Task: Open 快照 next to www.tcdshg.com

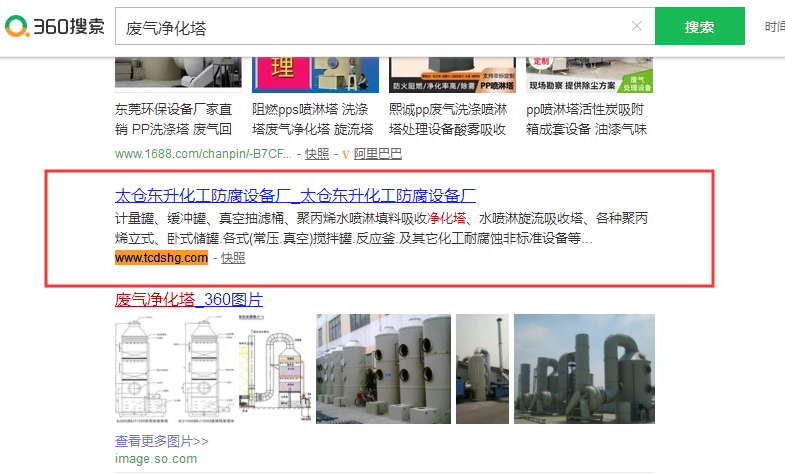Action: [x=233, y=258]
